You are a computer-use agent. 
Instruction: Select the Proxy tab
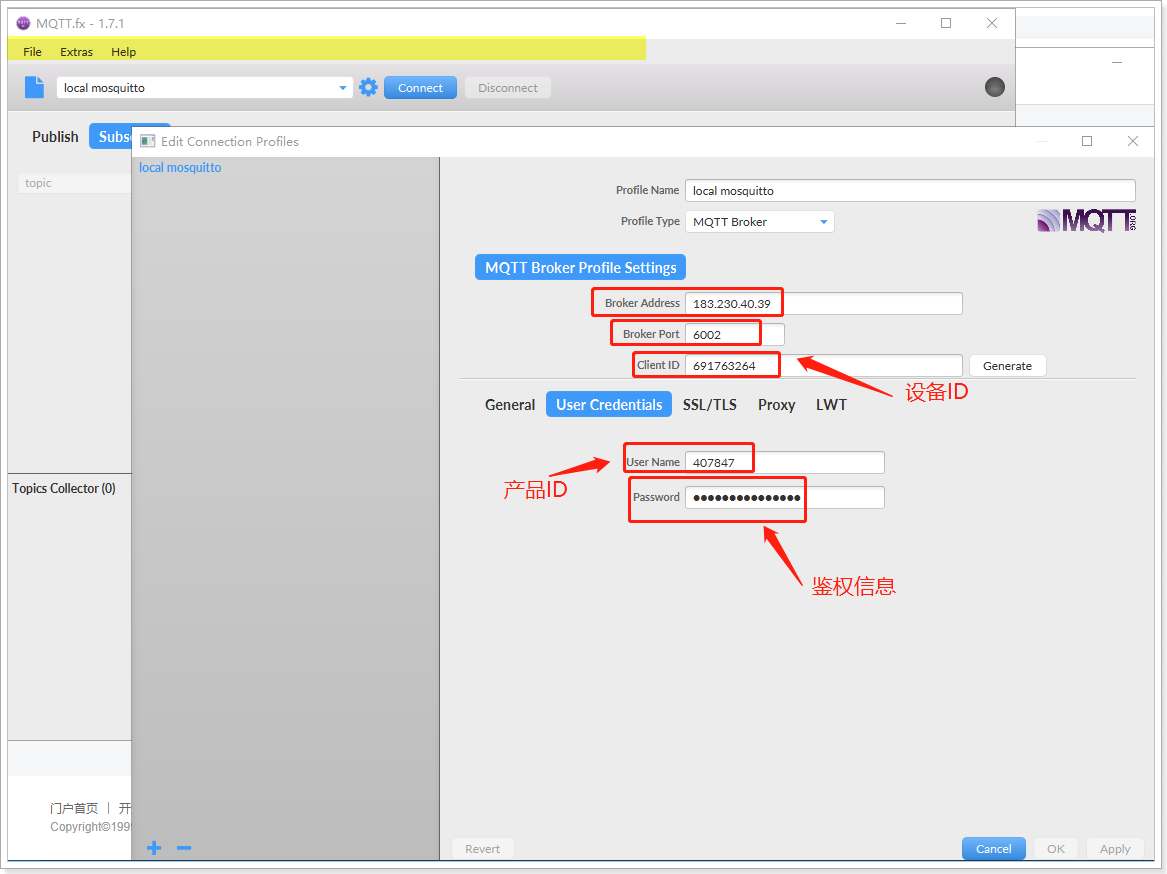point(776,405)
